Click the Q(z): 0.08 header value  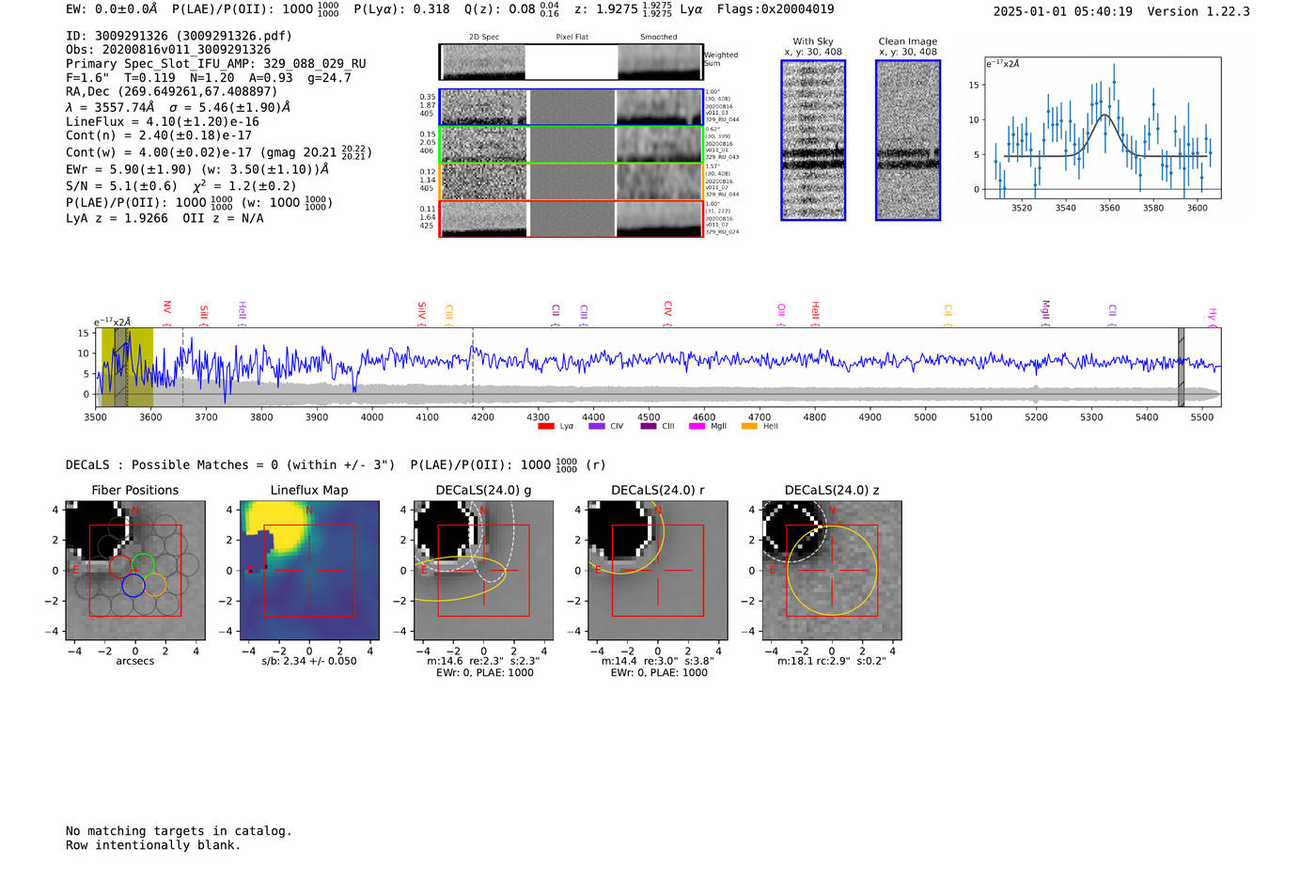510,9
